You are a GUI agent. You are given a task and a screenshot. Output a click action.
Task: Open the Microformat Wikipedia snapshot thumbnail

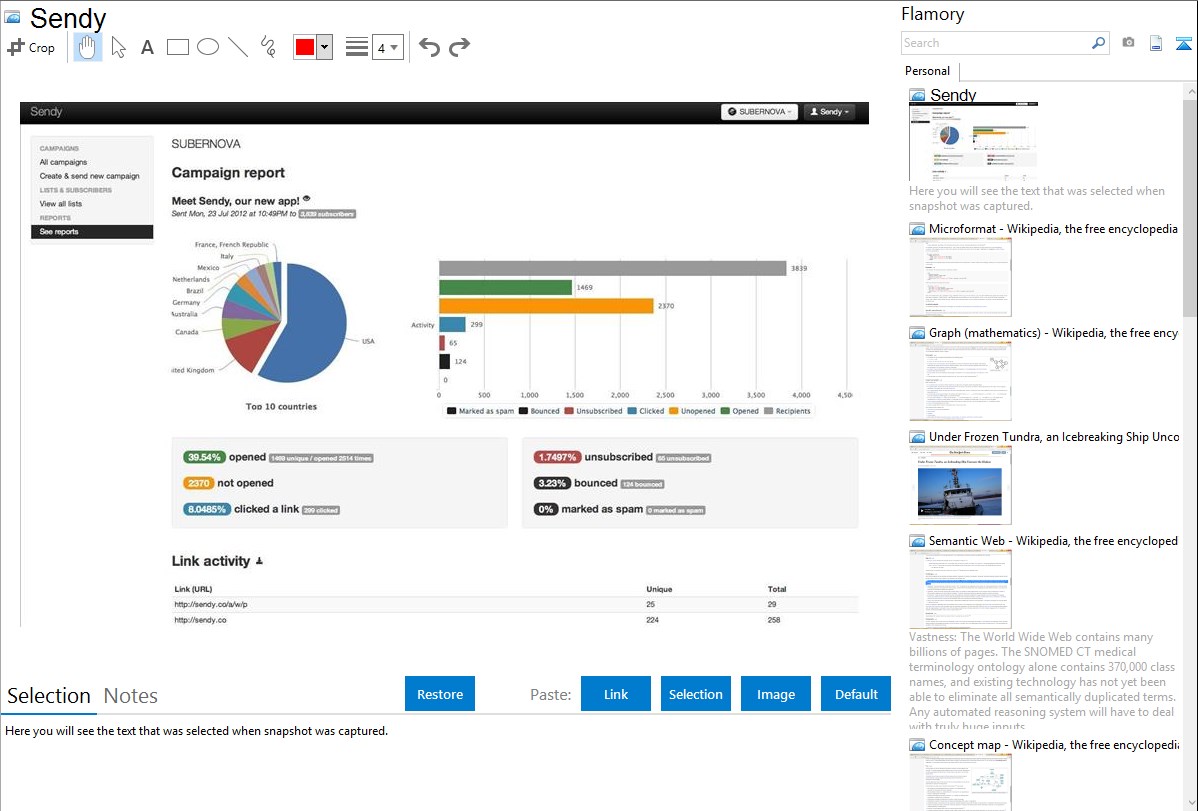960,277
